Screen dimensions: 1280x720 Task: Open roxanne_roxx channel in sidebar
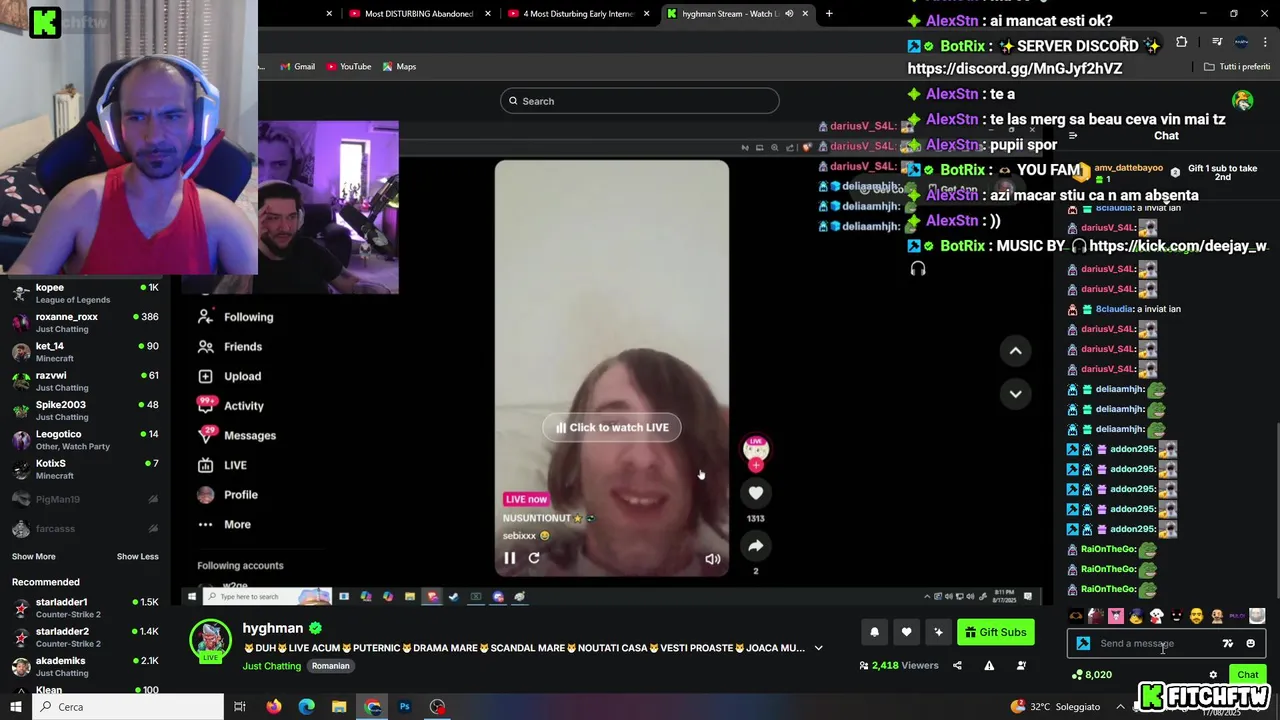tap(85, 323)
